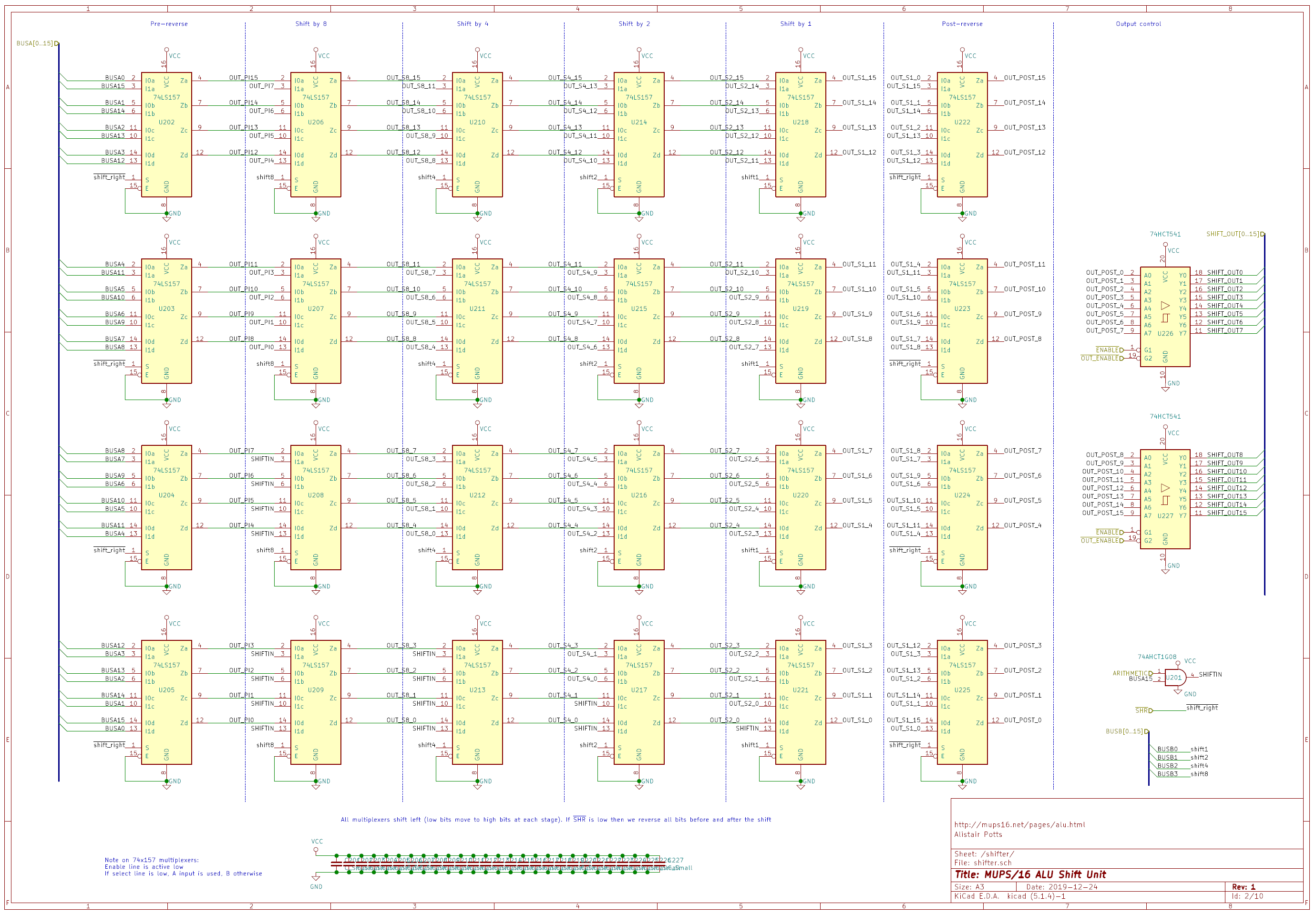
Task: Select the U222 post-reverse multiplexer symbol
Action: 962,135
